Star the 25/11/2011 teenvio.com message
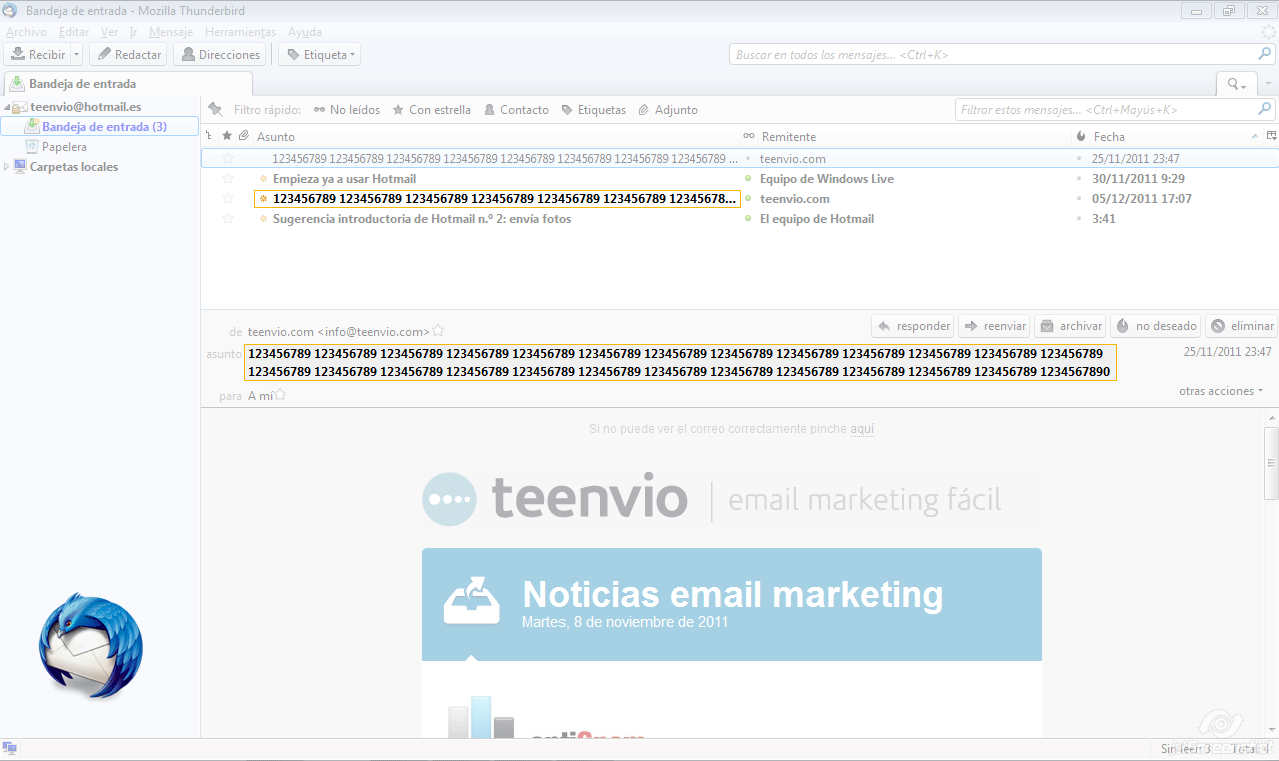 (227, 158)
